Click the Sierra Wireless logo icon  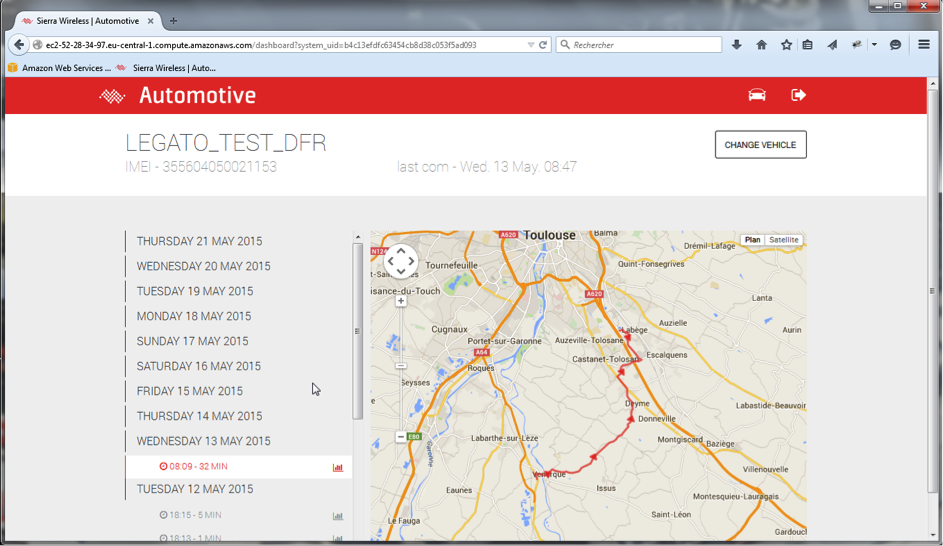[112, 96]
